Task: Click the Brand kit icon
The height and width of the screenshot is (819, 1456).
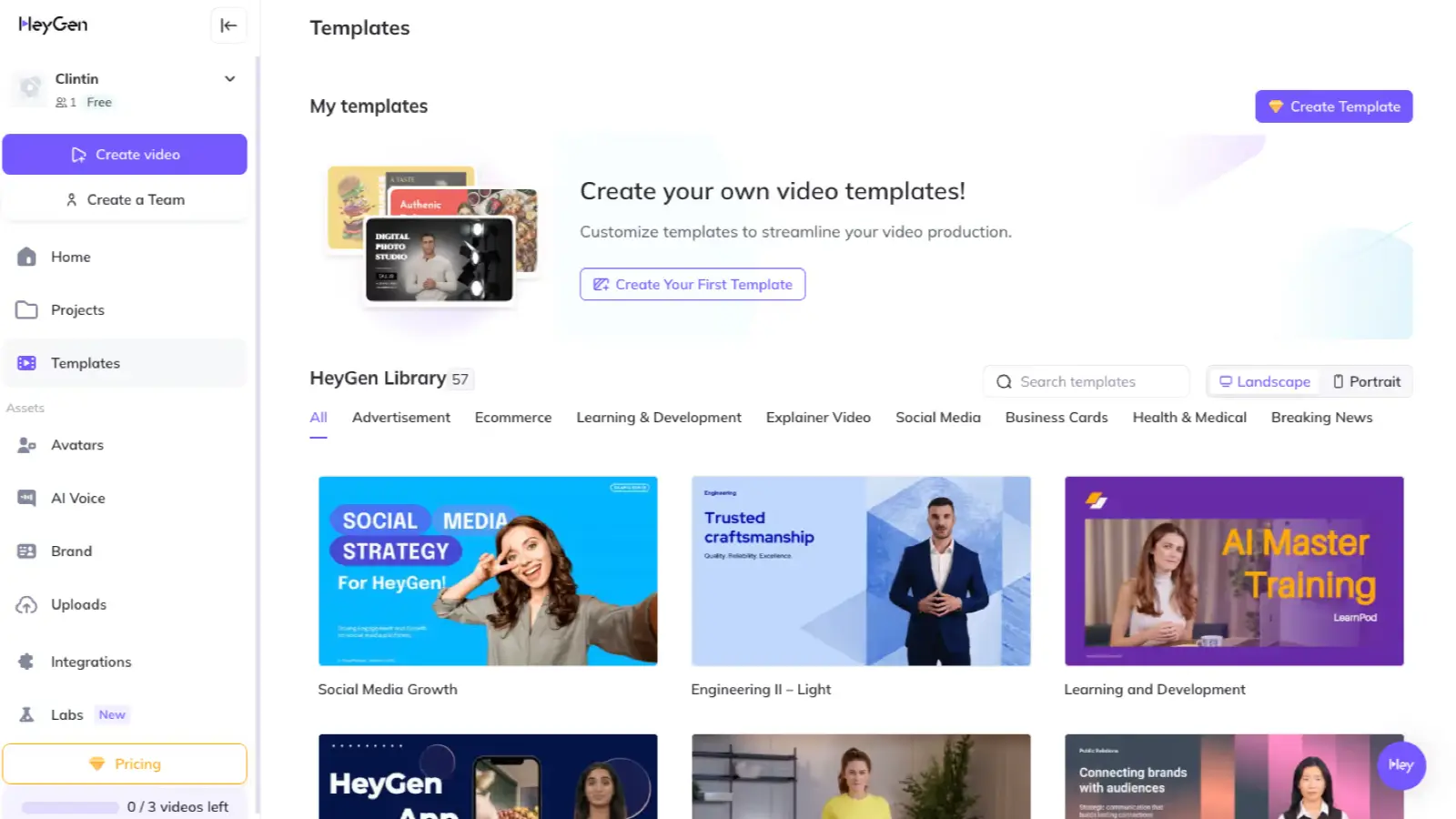Action: point(27,551)
